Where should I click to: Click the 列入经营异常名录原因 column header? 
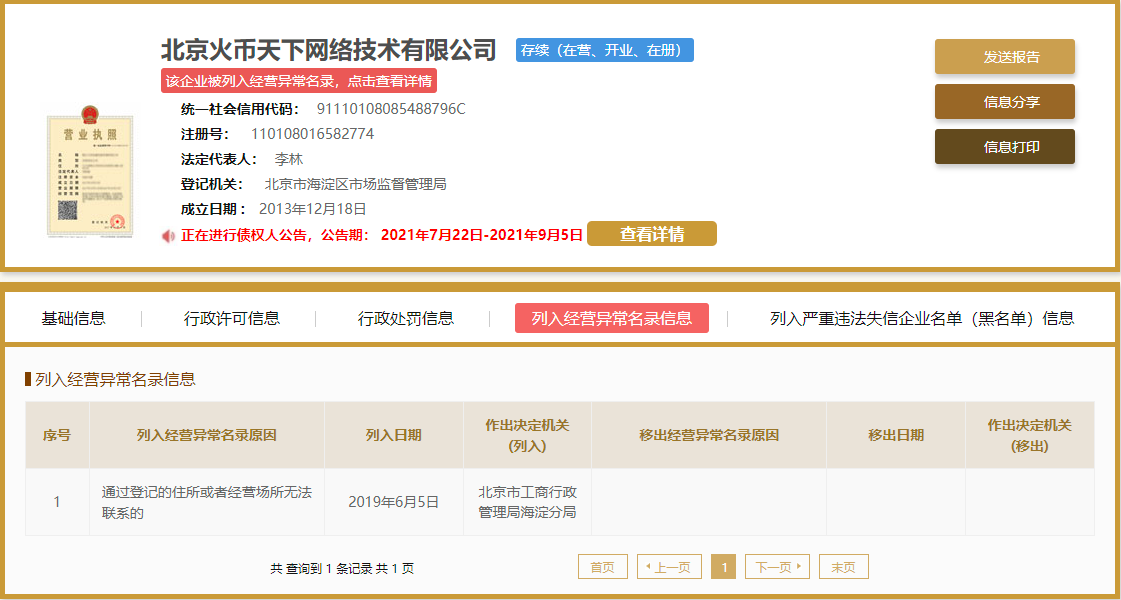[x=207, y=435]
